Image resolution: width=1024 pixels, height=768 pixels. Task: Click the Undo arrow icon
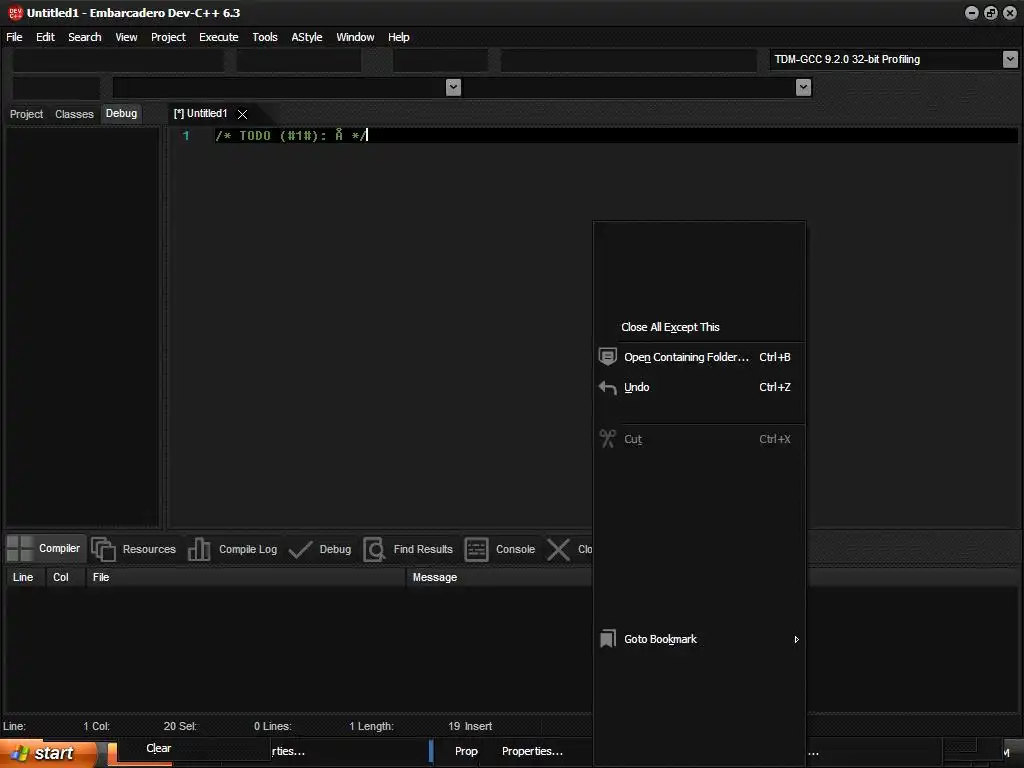click(x=607, y=387)
